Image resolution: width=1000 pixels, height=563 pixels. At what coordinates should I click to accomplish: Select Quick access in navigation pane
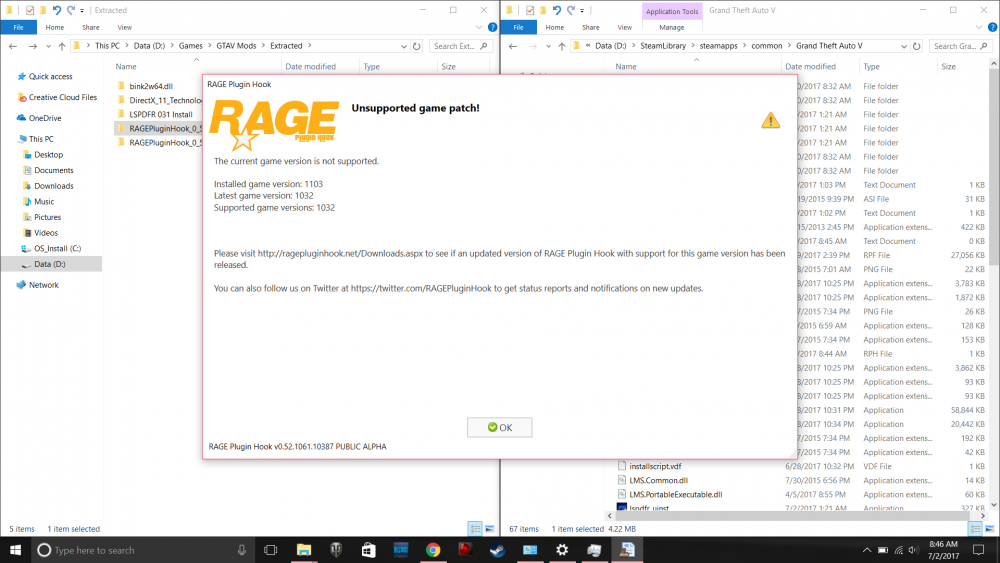pos(50,77)
